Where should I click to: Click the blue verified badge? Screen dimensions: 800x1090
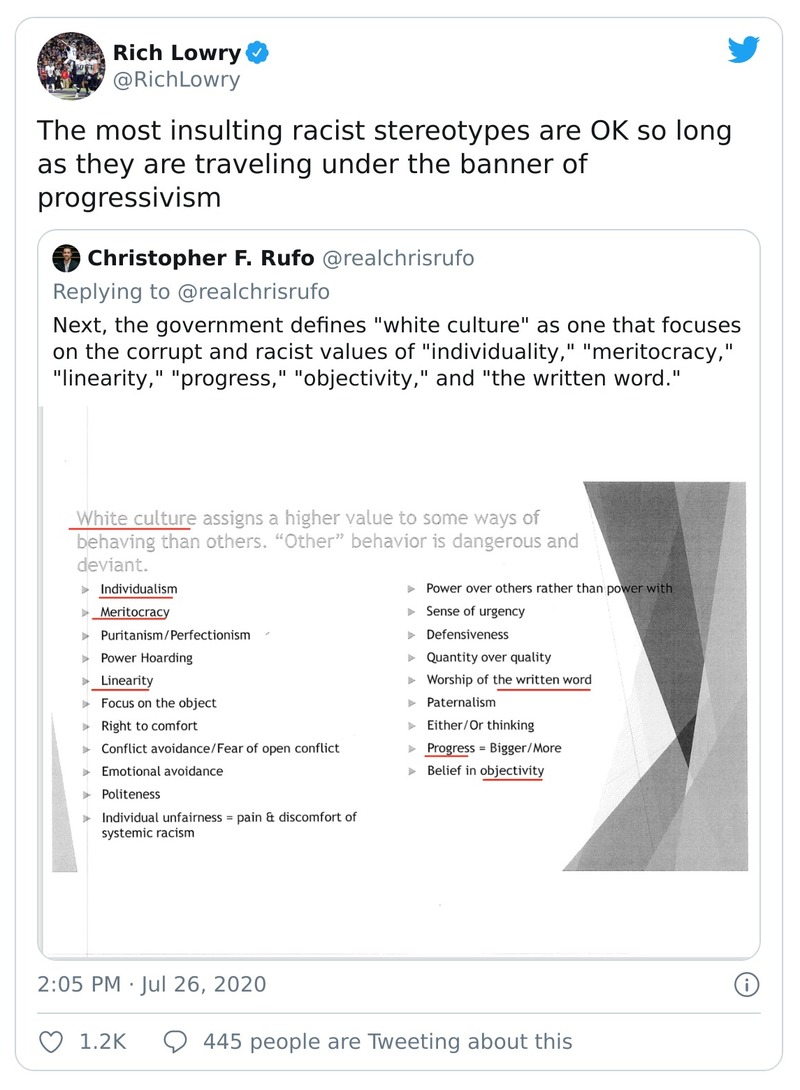258,52
